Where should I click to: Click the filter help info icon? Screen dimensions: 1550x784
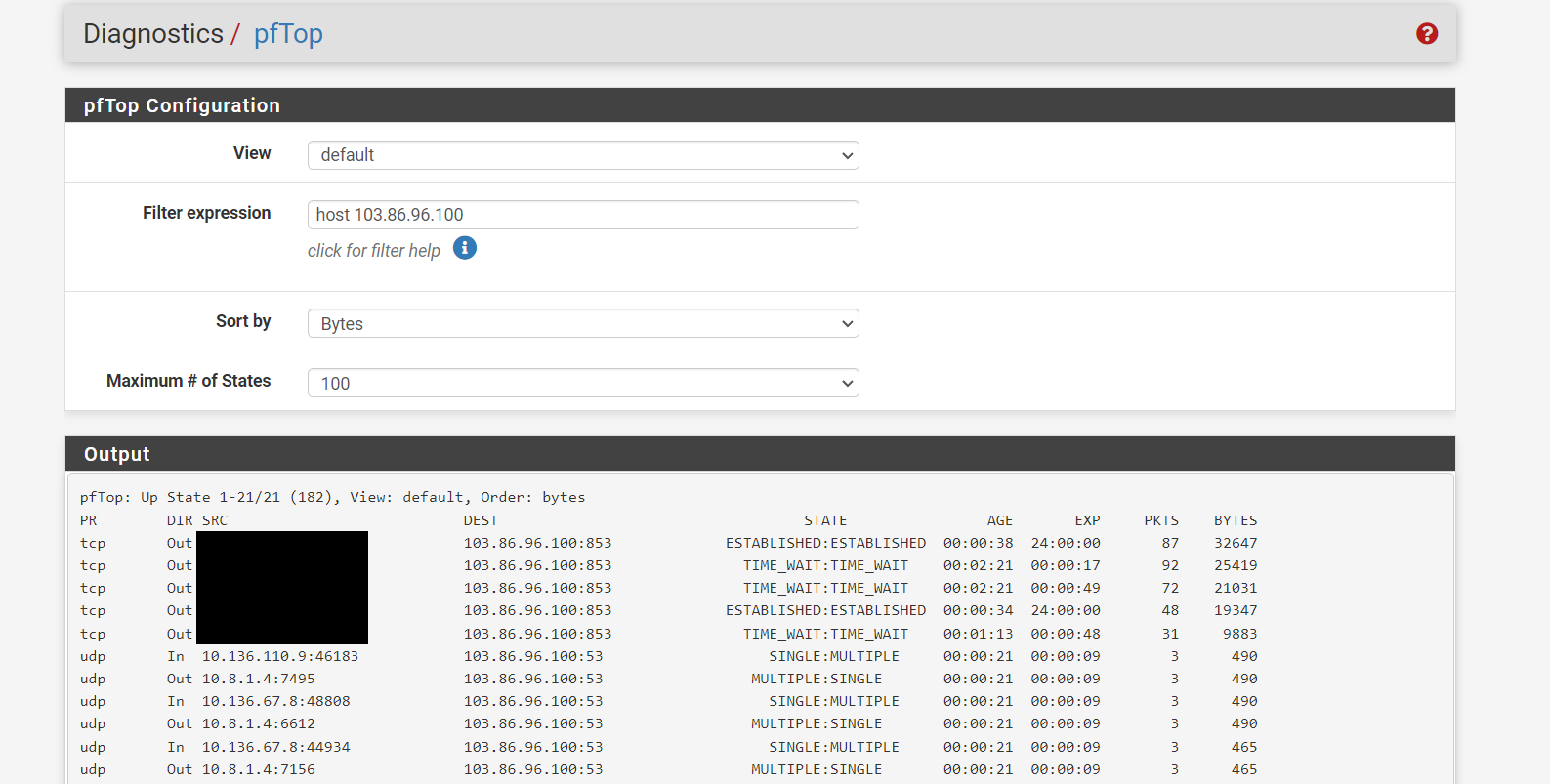pyautogui.click(x=465, y=248)
